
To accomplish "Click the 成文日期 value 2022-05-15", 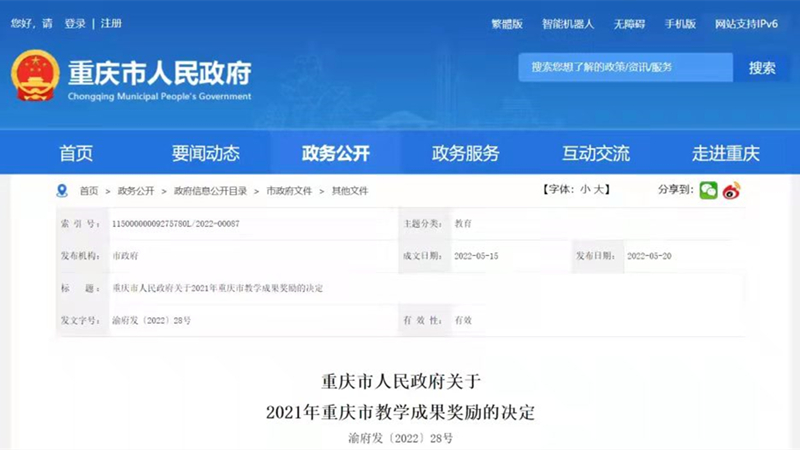I will click(476, 256).
